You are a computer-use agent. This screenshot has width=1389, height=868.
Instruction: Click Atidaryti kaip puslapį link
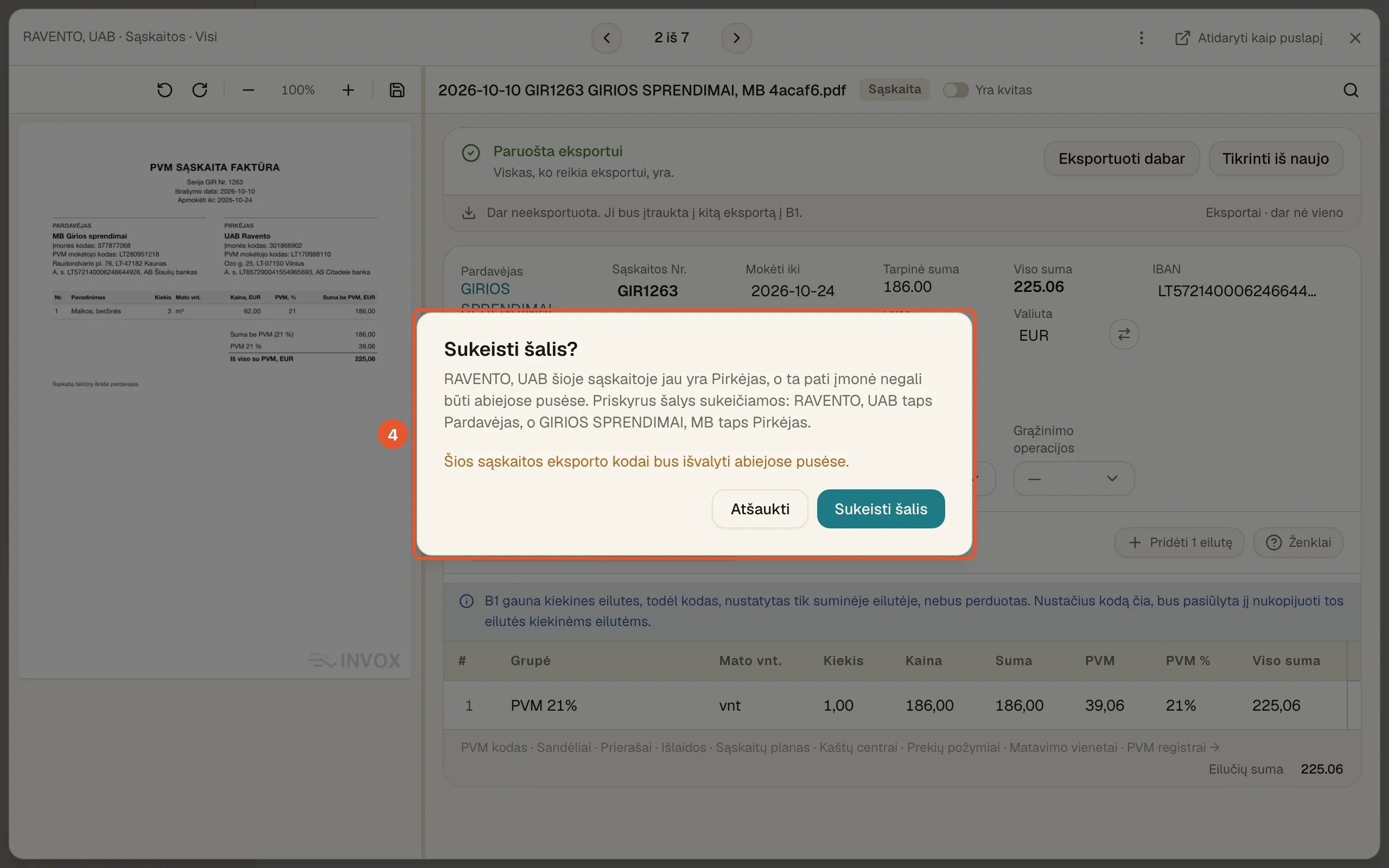click(x=1249, y=38)
